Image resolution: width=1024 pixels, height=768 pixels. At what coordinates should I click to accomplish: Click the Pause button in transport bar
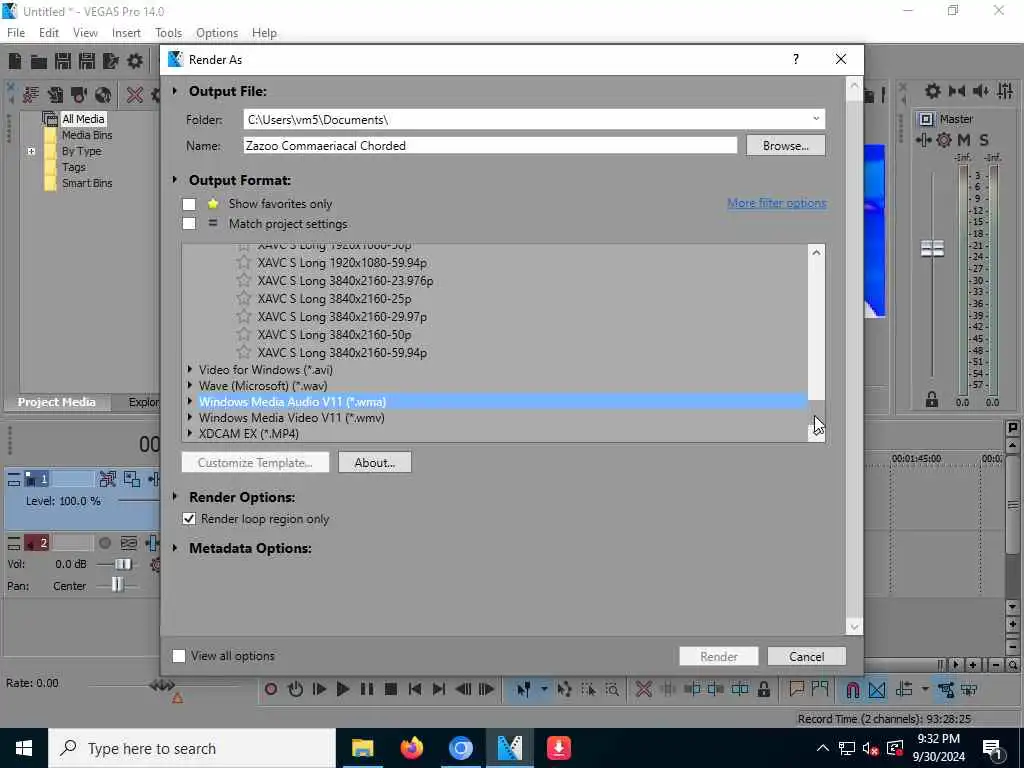366,689
